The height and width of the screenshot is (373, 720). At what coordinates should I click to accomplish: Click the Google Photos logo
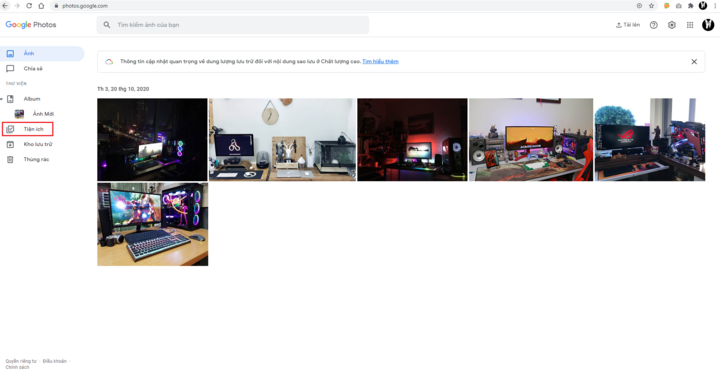[x=31, y=25]
